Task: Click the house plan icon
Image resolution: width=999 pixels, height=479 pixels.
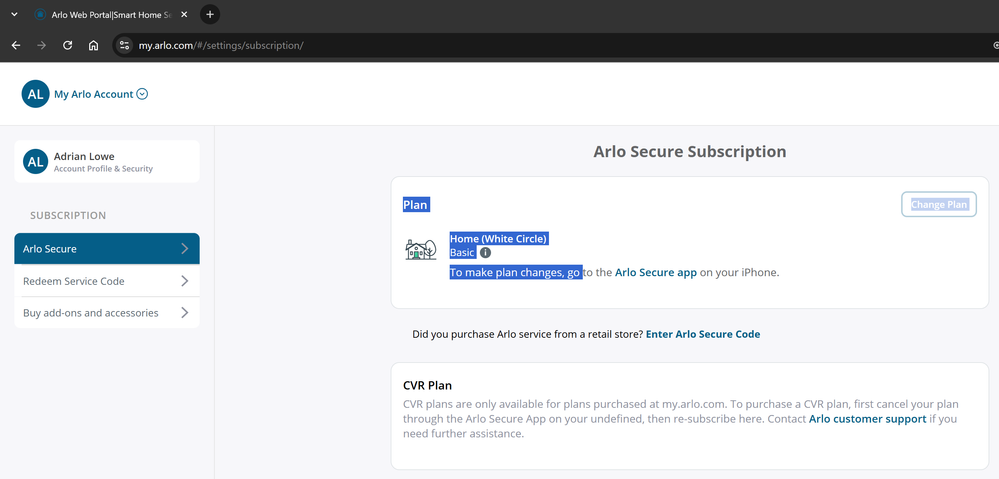Action: [x=421, y=249]
